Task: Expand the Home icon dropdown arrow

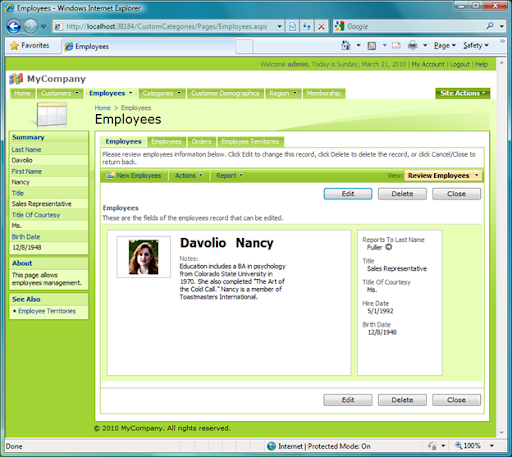Action: click(x=358, y=45)
